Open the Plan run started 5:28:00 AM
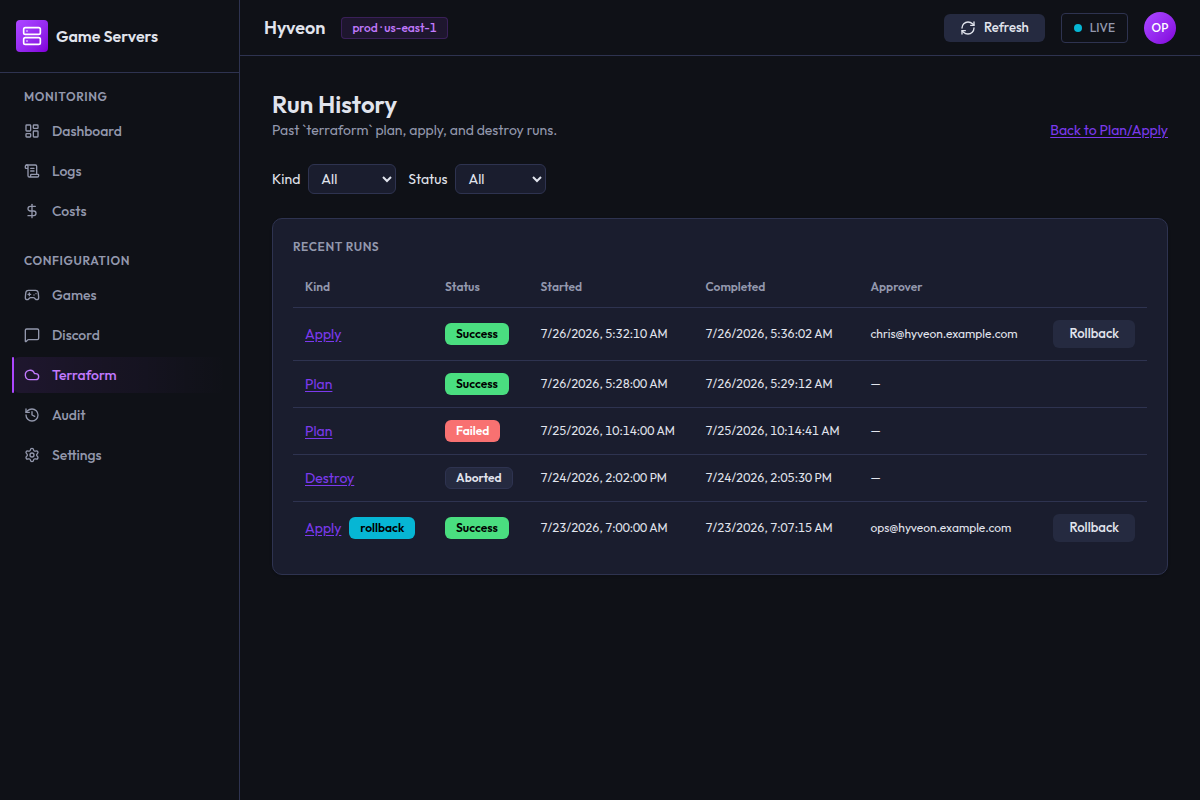This screenshot has height=800, width=1200. 319,384
